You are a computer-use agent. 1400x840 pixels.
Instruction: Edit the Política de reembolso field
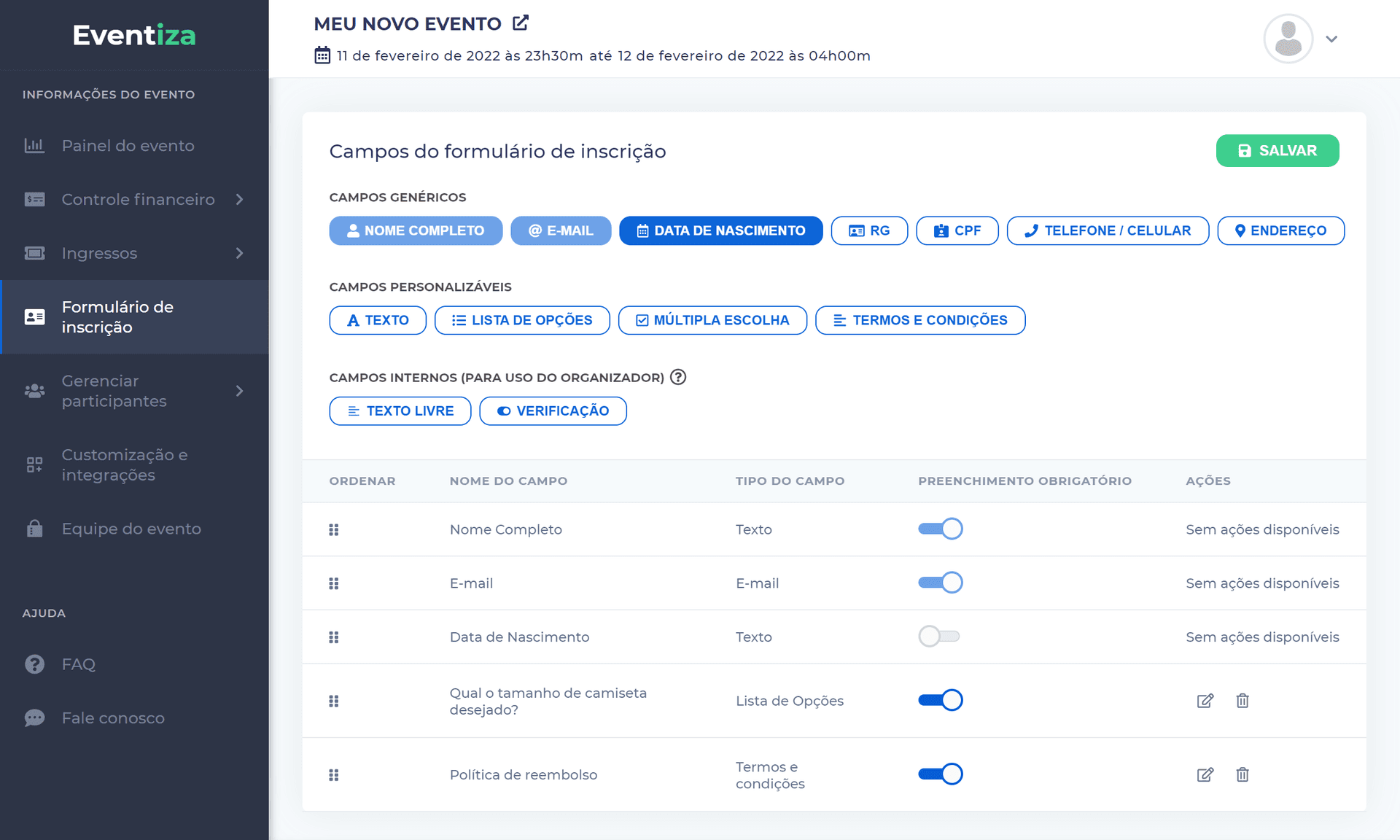(1205, 774)
